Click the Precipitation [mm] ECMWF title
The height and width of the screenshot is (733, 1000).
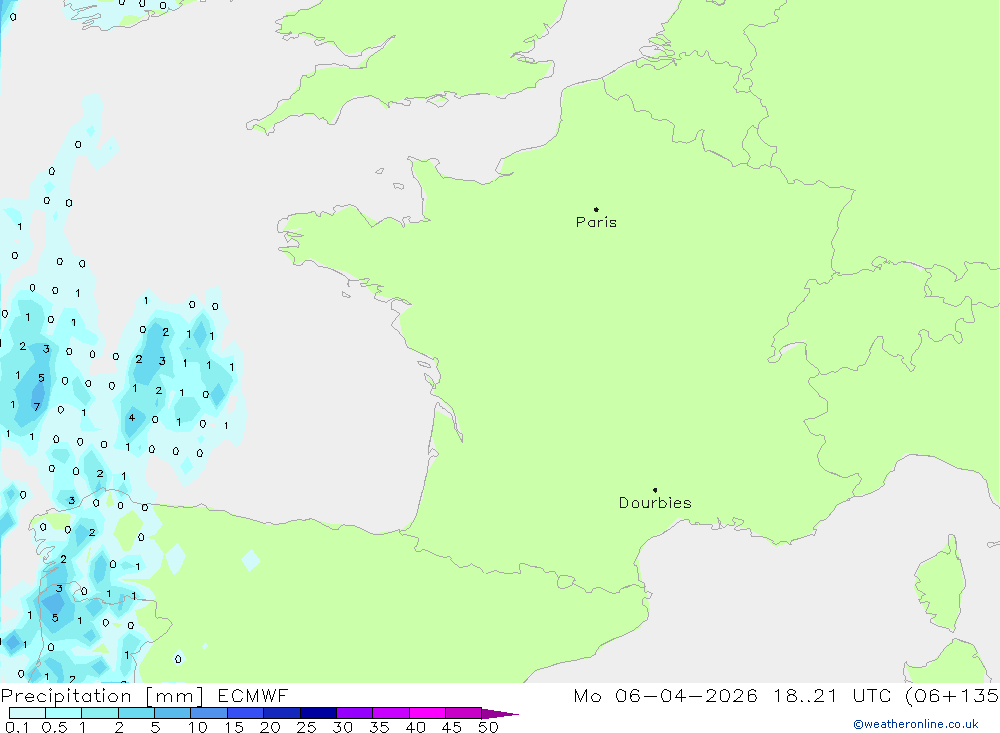pos(144,696)
